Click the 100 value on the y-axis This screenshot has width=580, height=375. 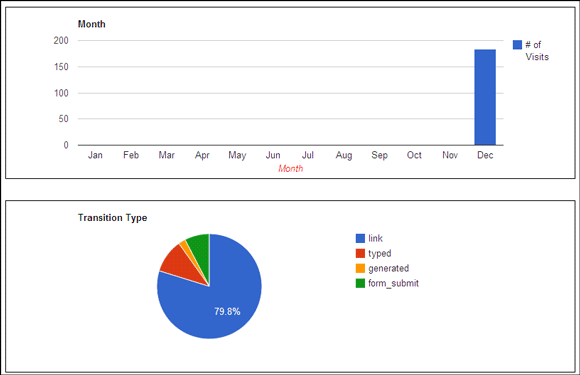click(61, 93)
